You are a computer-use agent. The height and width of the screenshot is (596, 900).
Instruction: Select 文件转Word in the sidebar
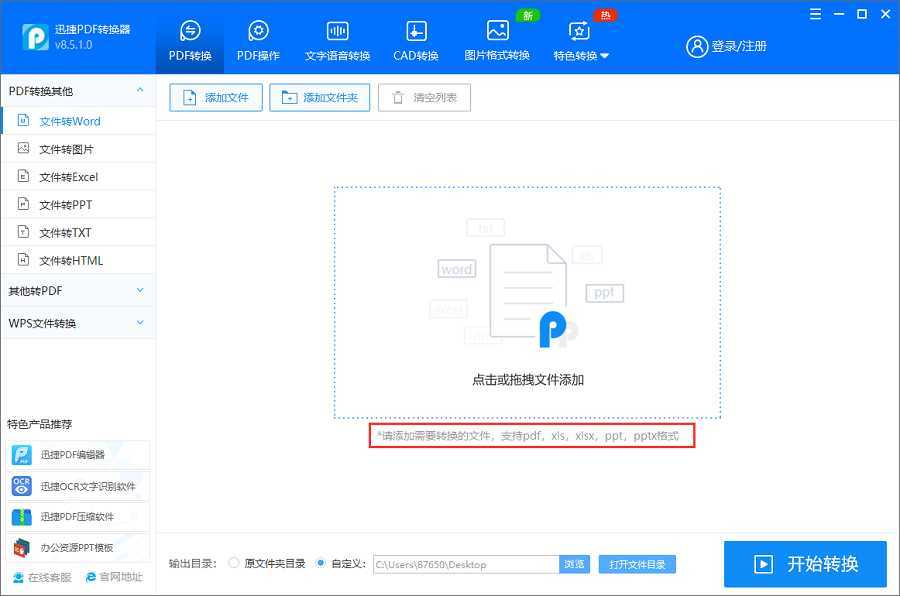[79, 121]
